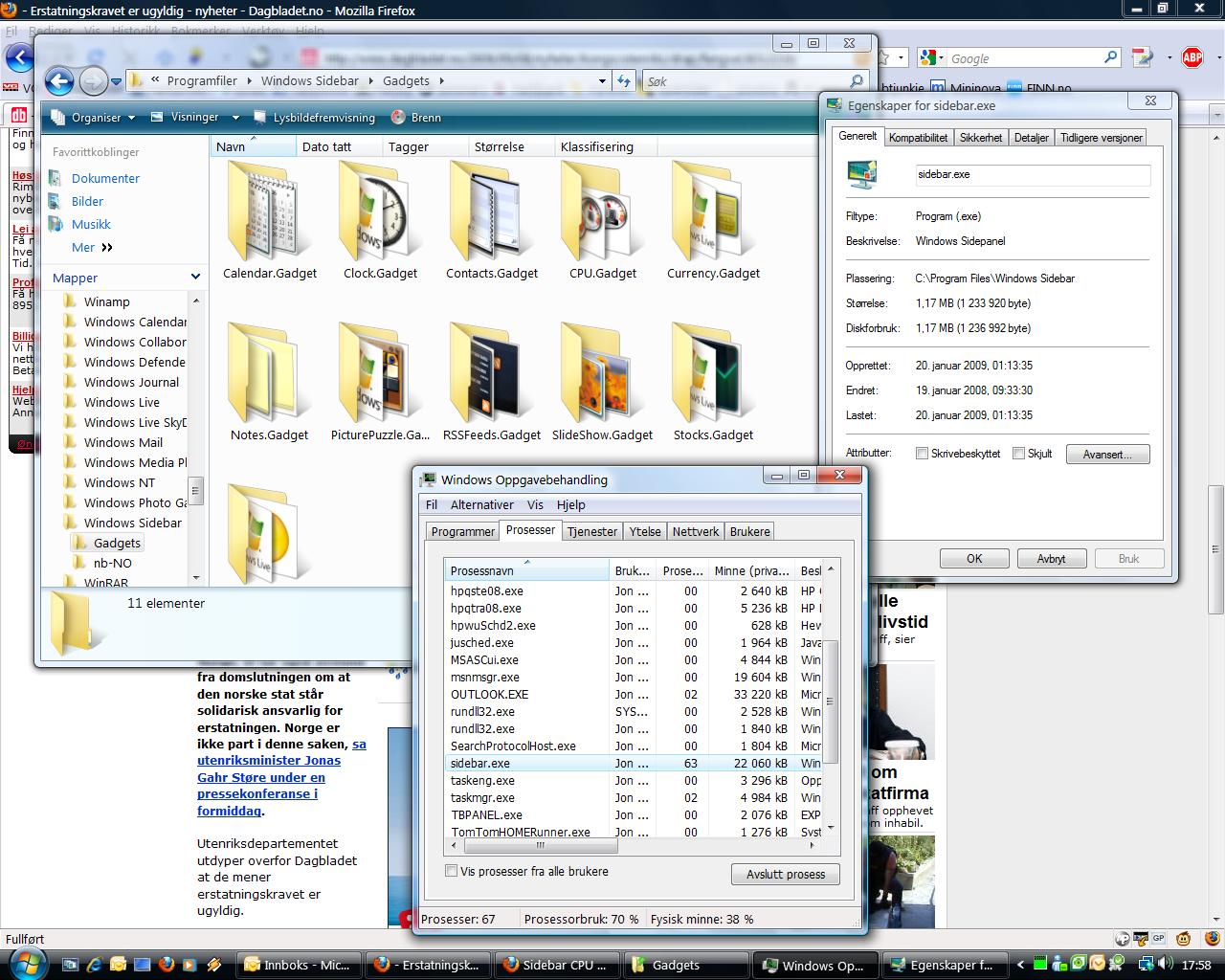Sort by Minne (privat) column header
The width and height of the screenshot is (1225, 980).
tap(751, 570)
